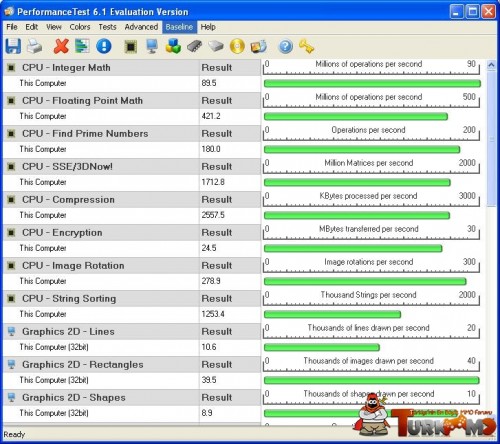
Task: Run the CPU test suite chip icon
Action: [131, 46]
